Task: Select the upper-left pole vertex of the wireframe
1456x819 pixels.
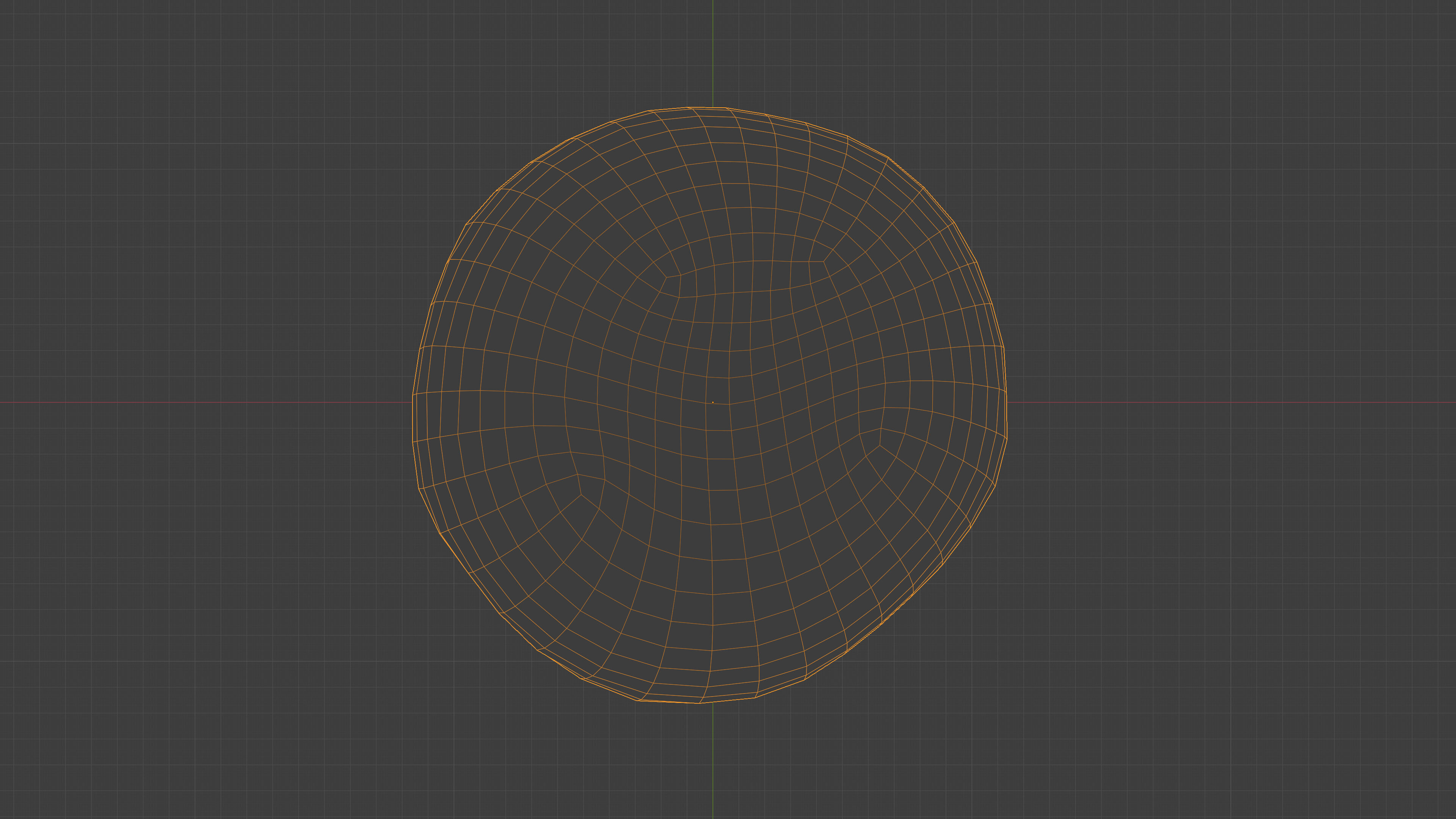Action: [667, 277]
